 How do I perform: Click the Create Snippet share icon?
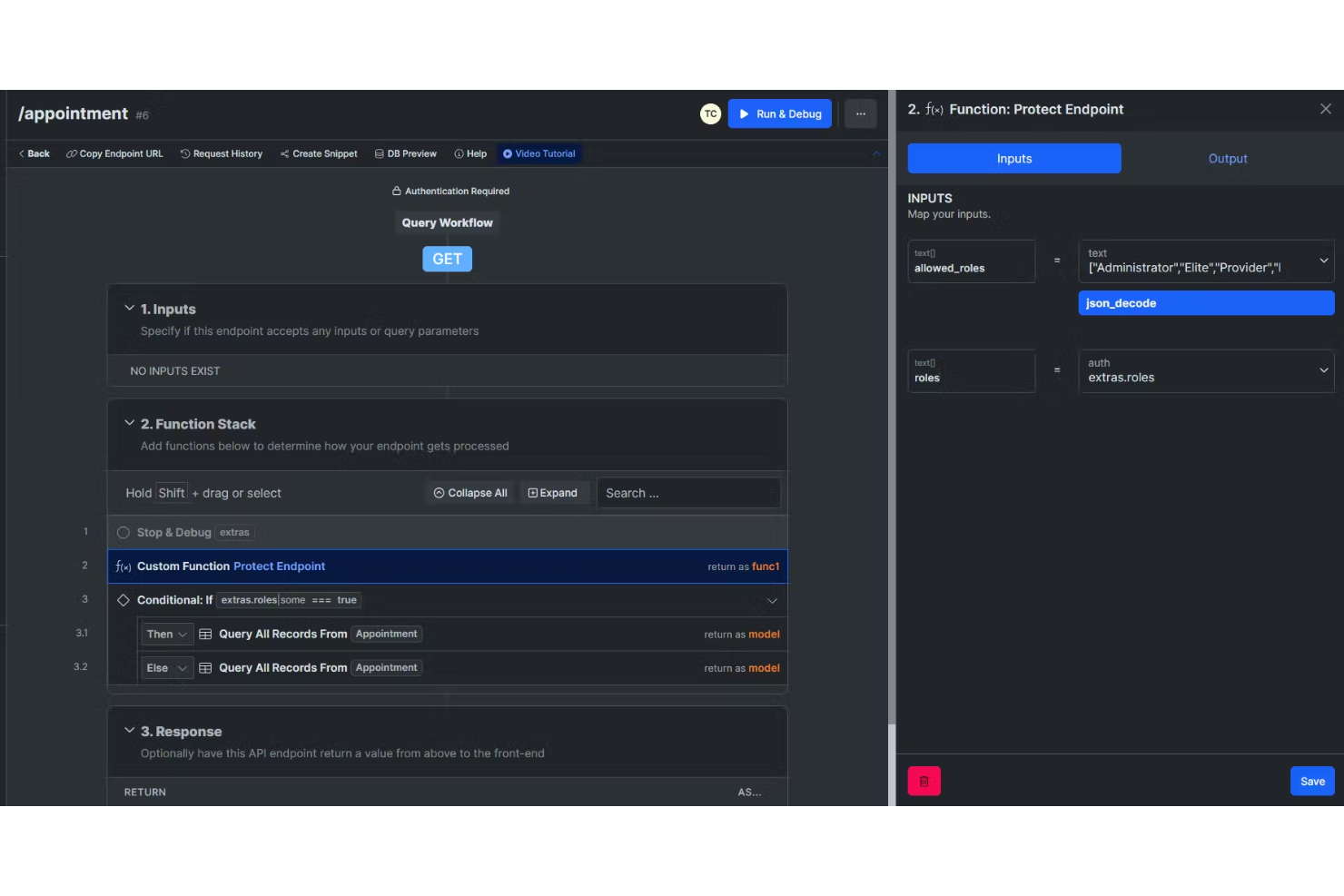tap(284, 153)
